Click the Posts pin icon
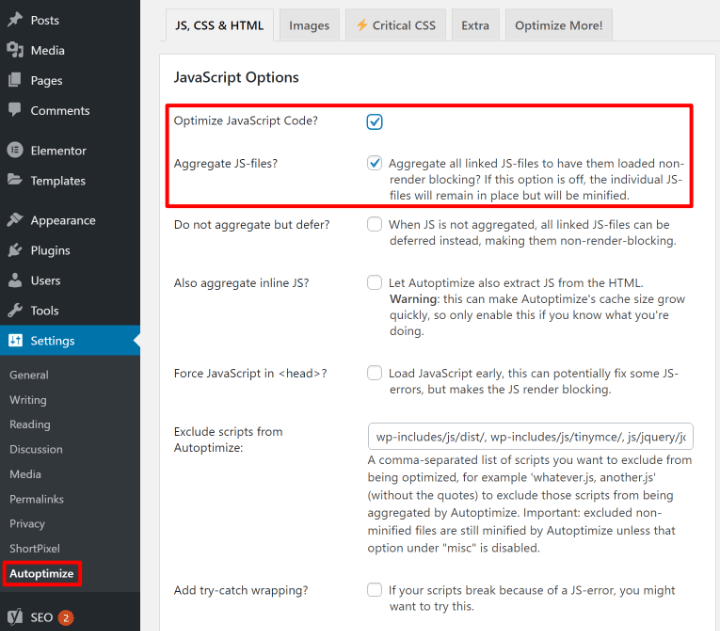Image resolution: width=720 pixels, height=631 pixels. pos(15,20)
